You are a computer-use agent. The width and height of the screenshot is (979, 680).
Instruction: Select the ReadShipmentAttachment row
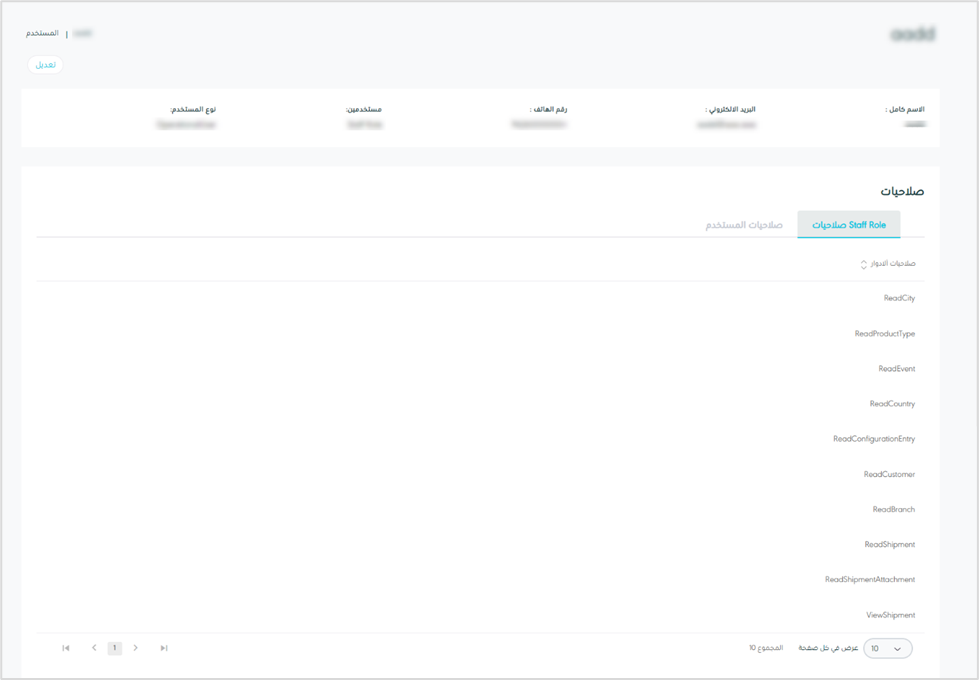point(869,580)
